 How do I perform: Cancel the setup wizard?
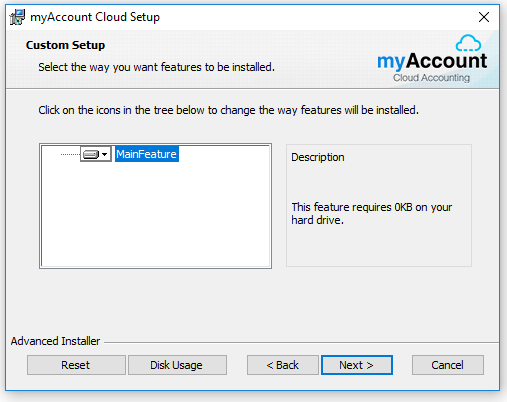click(x=448, y=365)
